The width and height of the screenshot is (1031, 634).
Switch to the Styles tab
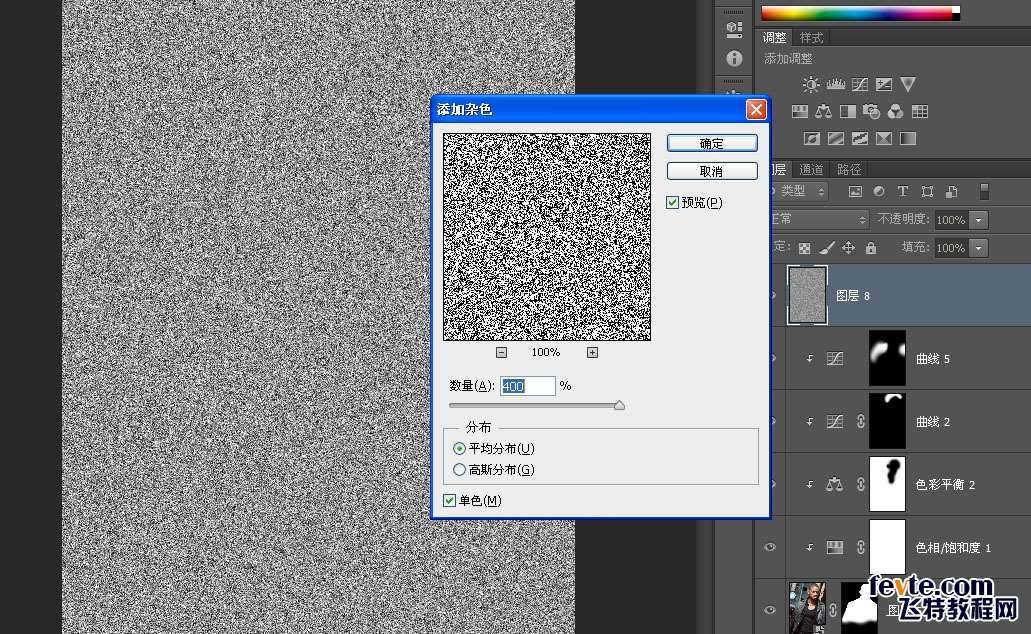[x=811, y=37]
